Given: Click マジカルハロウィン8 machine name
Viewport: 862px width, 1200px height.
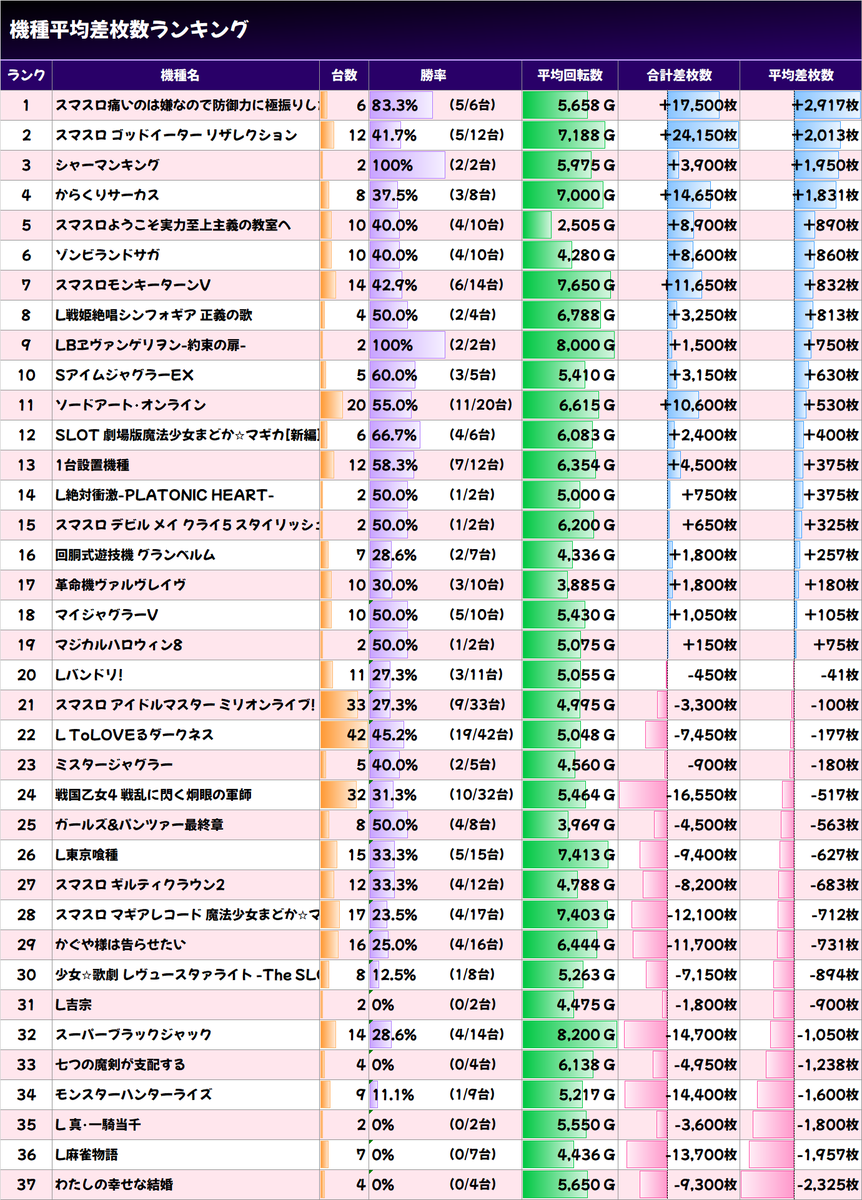Looking at the screenshot, I should [x=118, y=645].
